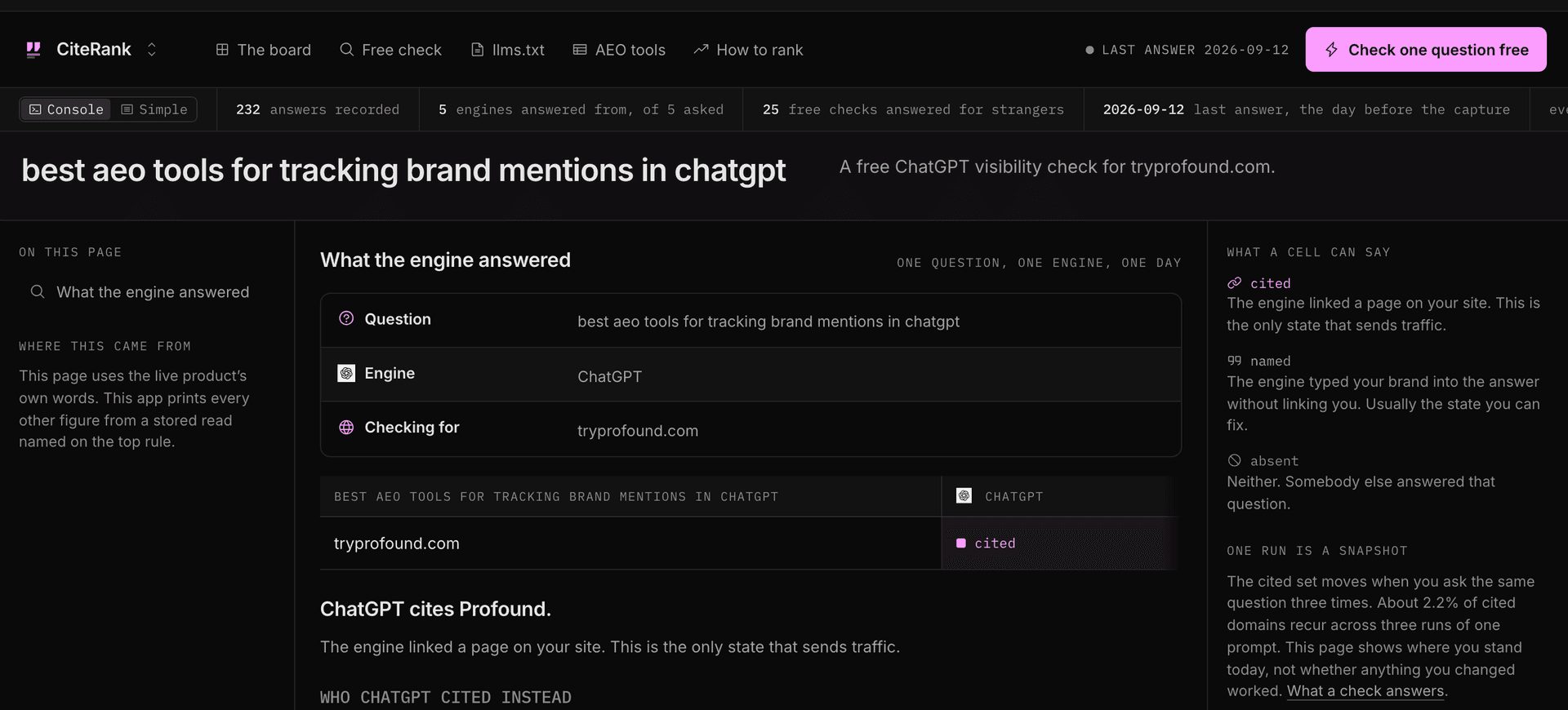Click the status dot before LAST ANSWER
The width and height of the screenshot is (1568, 710).
point(1089,50)
